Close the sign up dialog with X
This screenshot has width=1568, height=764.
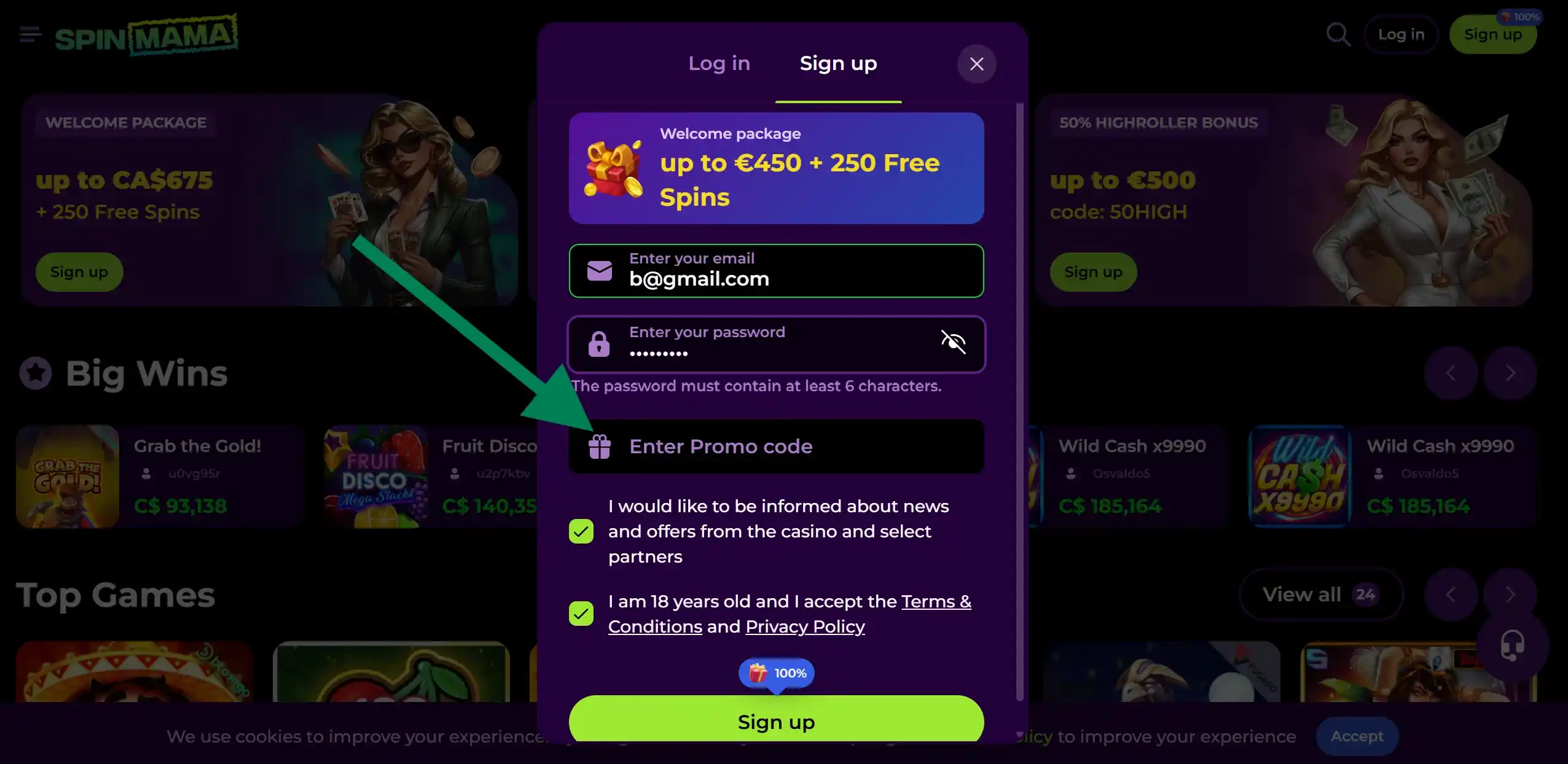point(976,64)
